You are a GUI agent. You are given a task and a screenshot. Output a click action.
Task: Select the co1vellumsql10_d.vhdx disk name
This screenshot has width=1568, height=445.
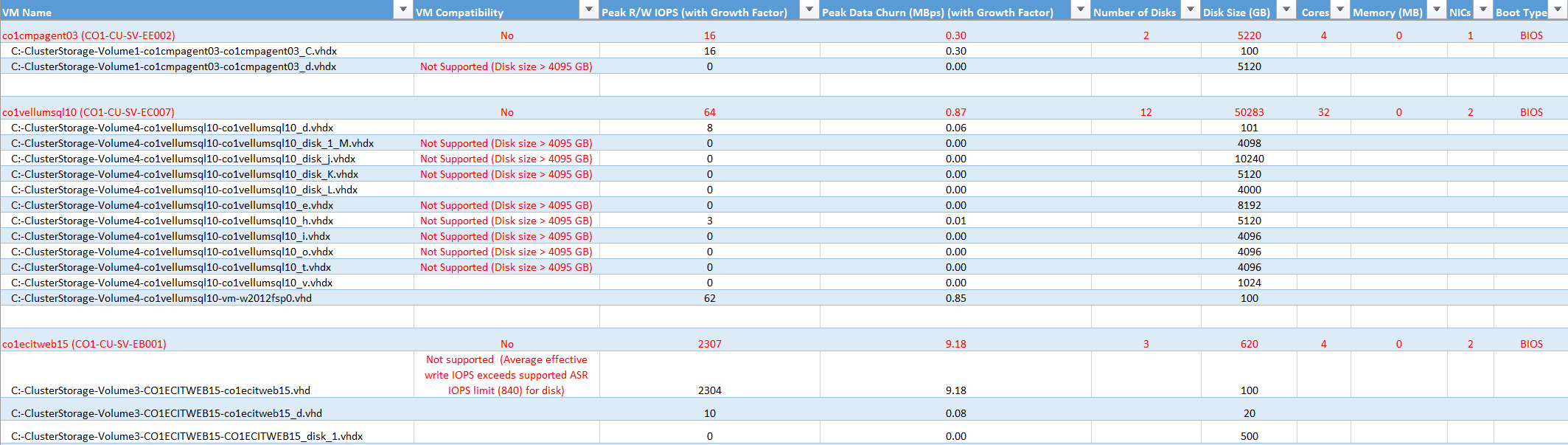(x=173, y=128)
